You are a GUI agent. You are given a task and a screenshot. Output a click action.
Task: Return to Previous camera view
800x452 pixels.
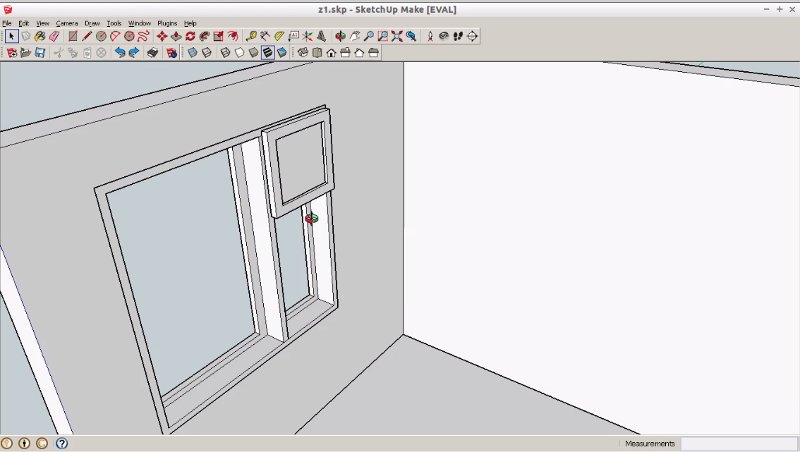(x=411, y=36)
